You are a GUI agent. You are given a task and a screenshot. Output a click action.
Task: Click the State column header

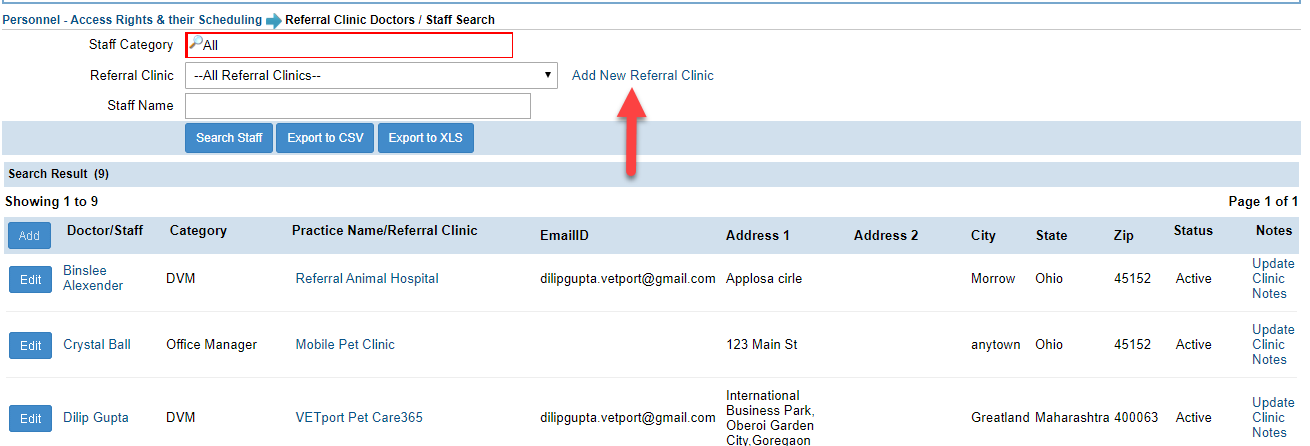click(x=1051, y=235)
